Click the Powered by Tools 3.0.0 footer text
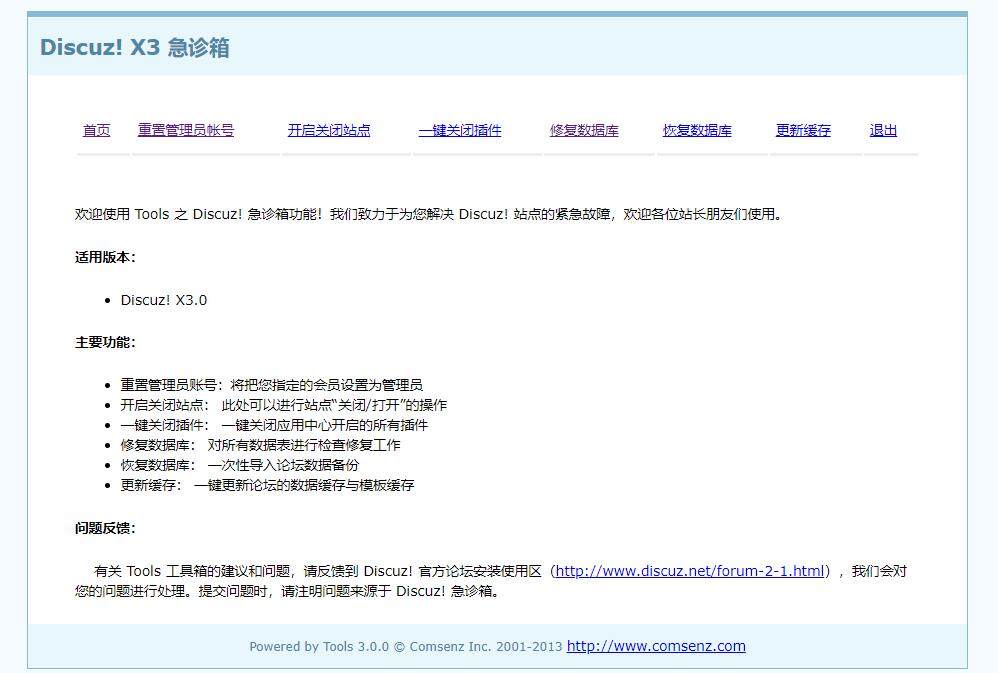The height and width of the screenshot is (673, 998). coord(405,647)
